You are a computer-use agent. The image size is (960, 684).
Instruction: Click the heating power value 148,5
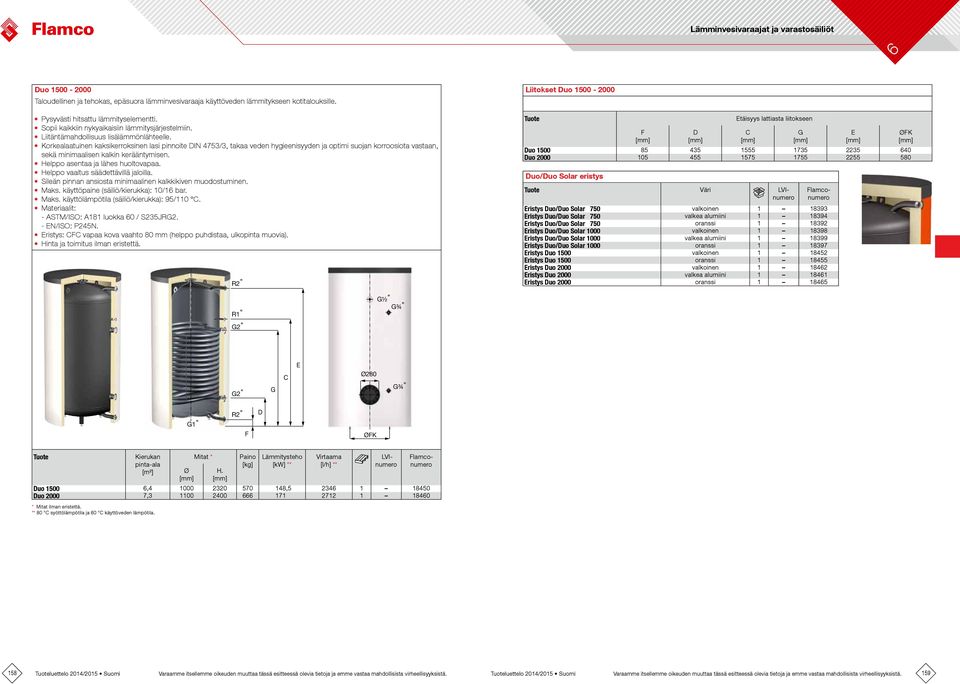pyautogui.click(x=283, y=489)
